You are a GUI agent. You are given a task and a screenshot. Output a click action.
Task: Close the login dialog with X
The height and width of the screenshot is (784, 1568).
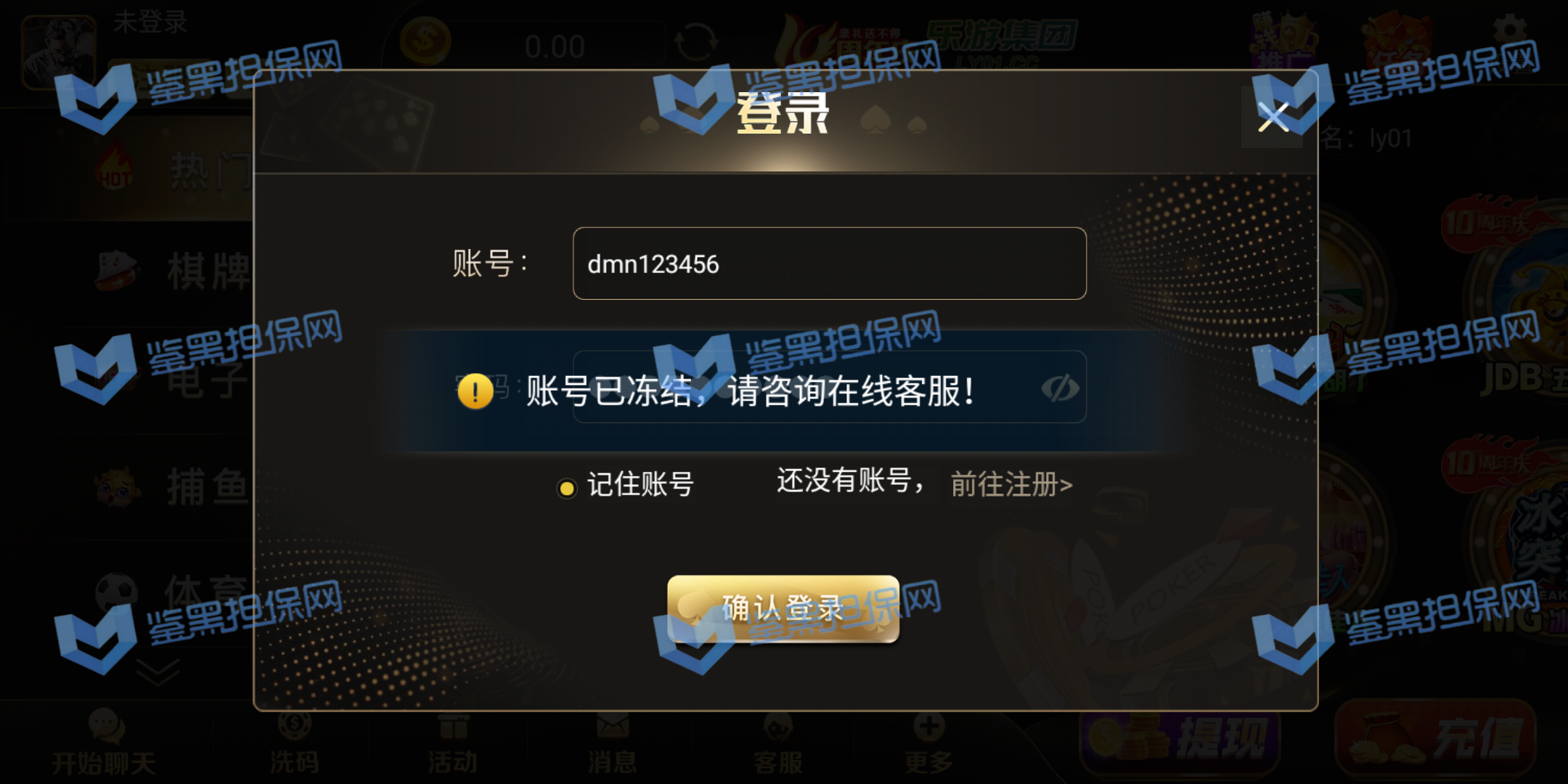click(x=1273, y=118)
